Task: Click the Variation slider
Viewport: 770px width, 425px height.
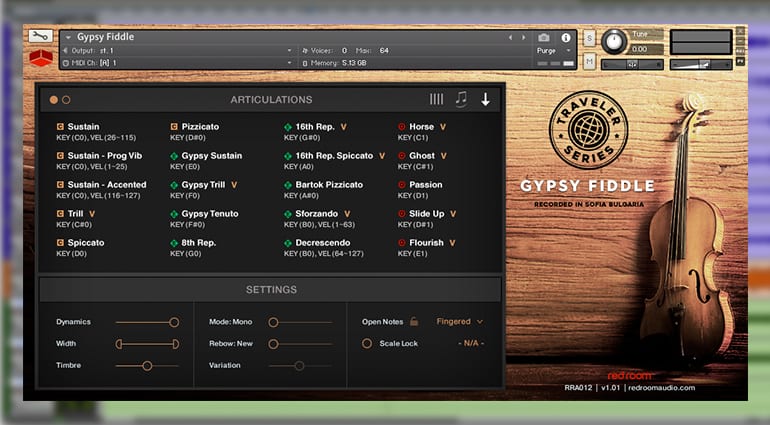Action: (301, 366)
